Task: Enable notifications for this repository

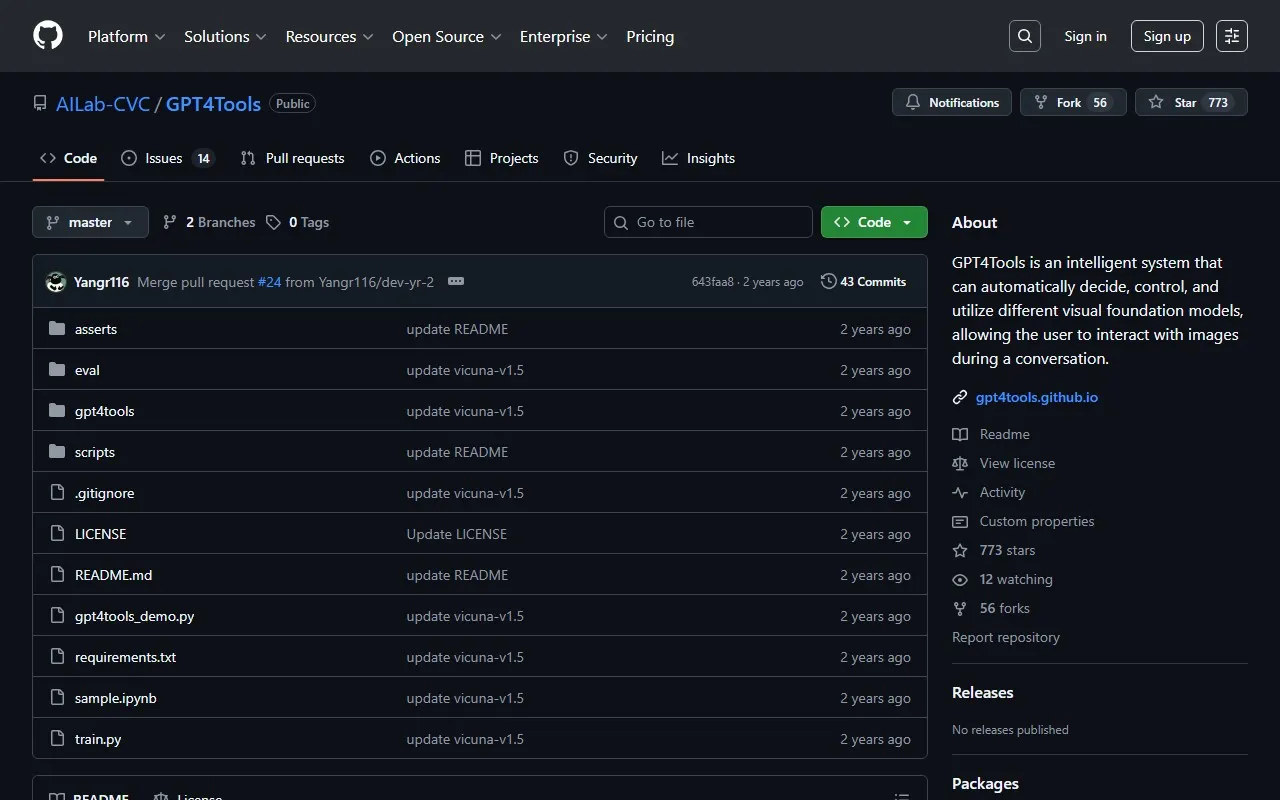Action: coord(951,102)
